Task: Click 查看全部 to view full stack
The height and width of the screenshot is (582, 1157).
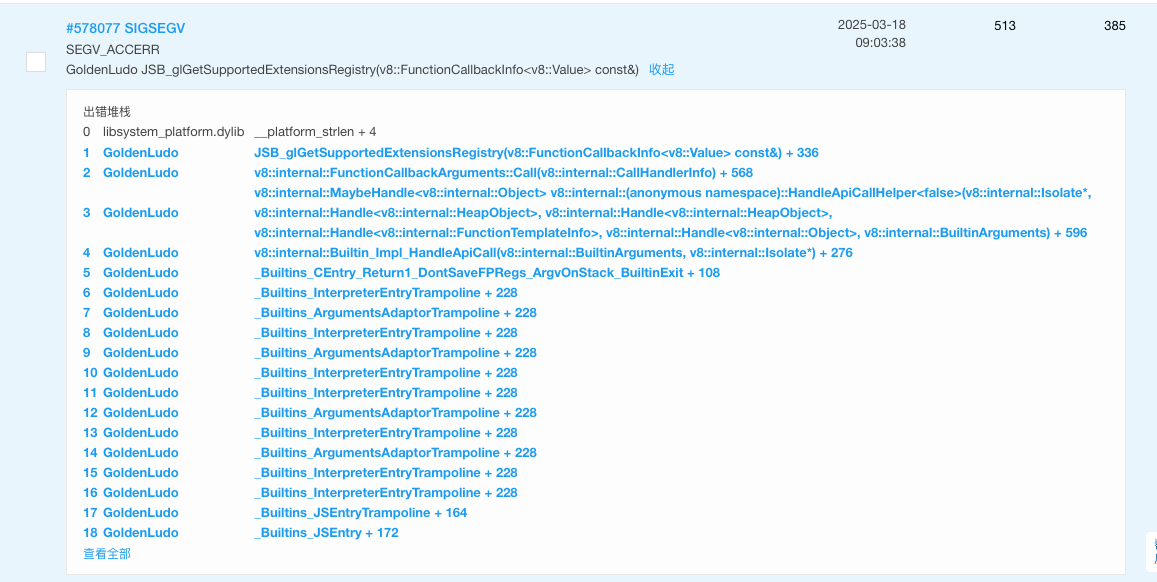Action: point(107,553)
